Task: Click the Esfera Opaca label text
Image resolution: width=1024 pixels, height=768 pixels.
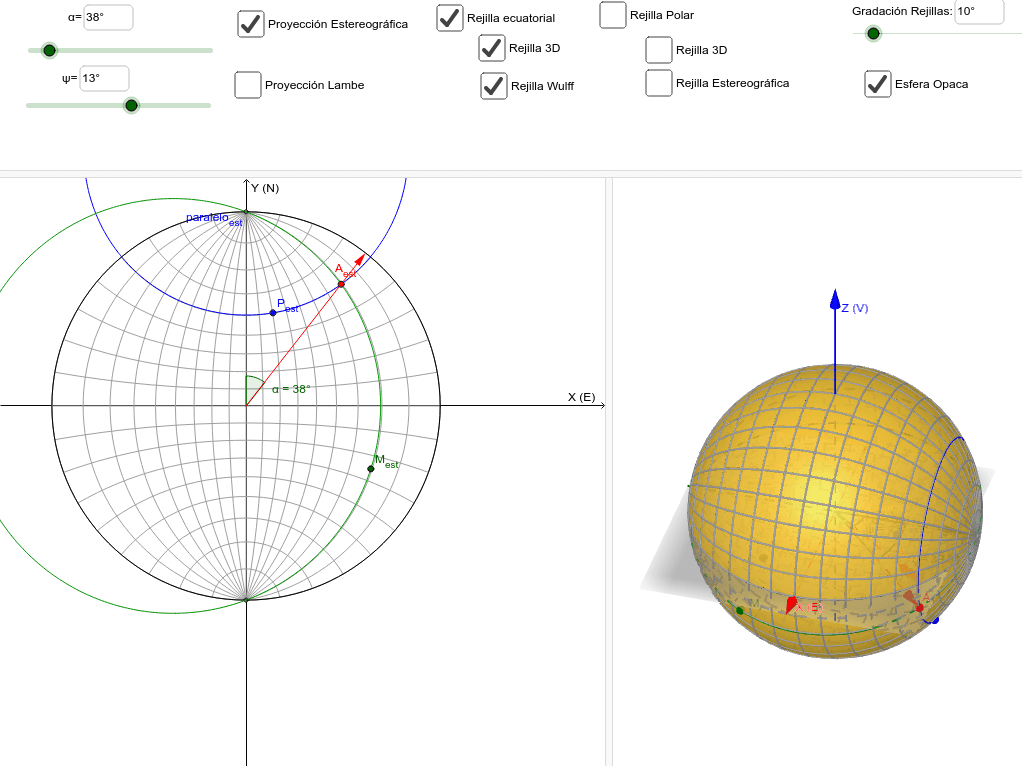Action: pyautogui.click(x=931, y=84)
